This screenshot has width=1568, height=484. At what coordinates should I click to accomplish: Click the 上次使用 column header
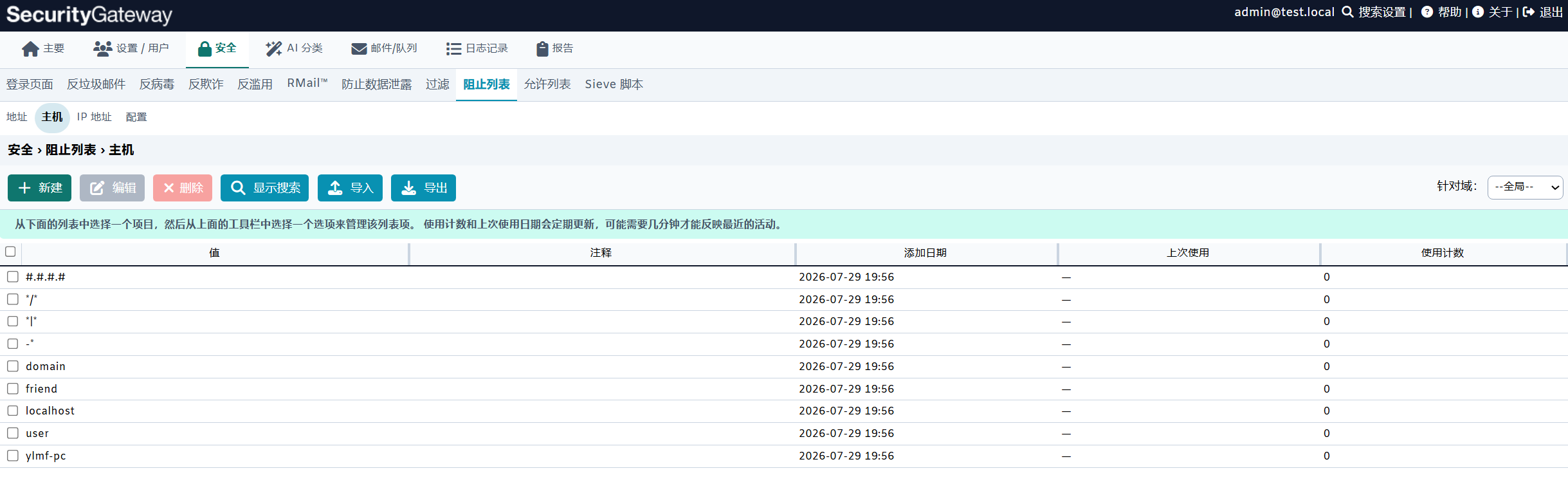click(x=1188, y=253)
